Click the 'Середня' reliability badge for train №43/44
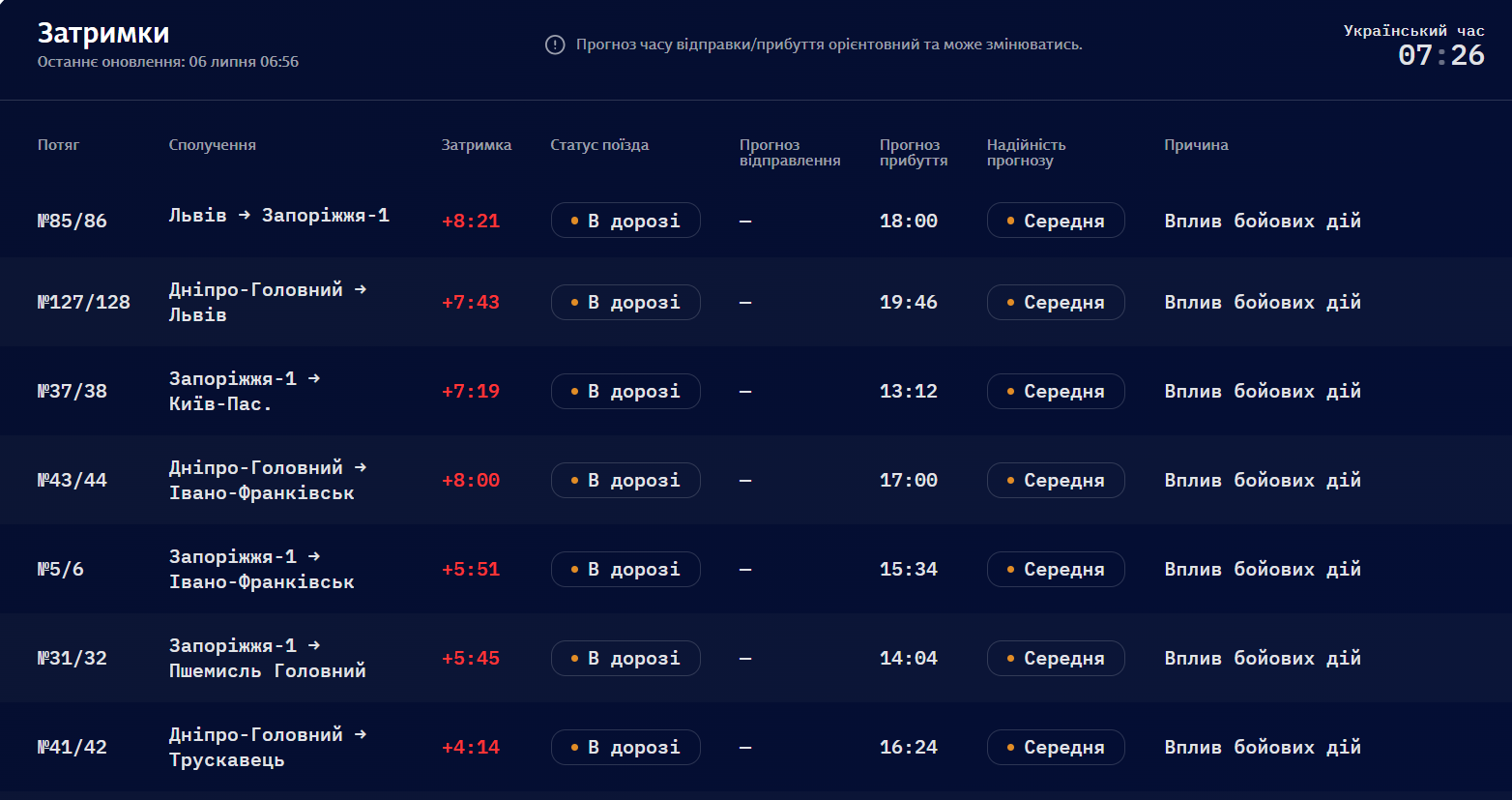Viewport: 1512px width, 800px height. coord(1056,480)
